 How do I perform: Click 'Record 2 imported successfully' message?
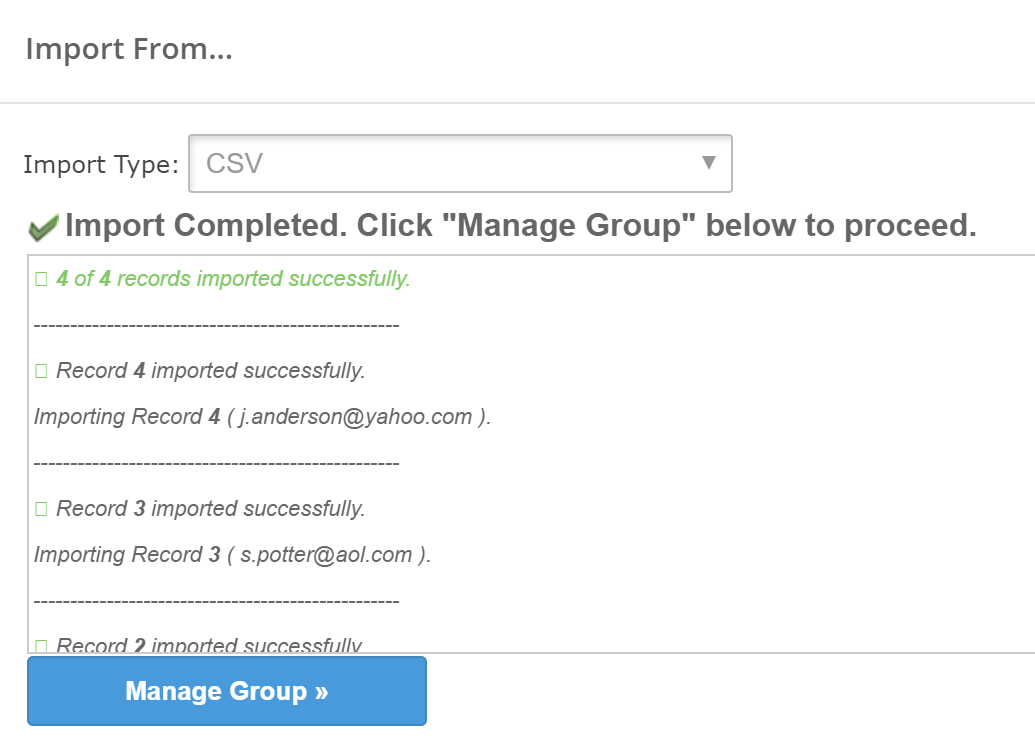tap(210, 645)
